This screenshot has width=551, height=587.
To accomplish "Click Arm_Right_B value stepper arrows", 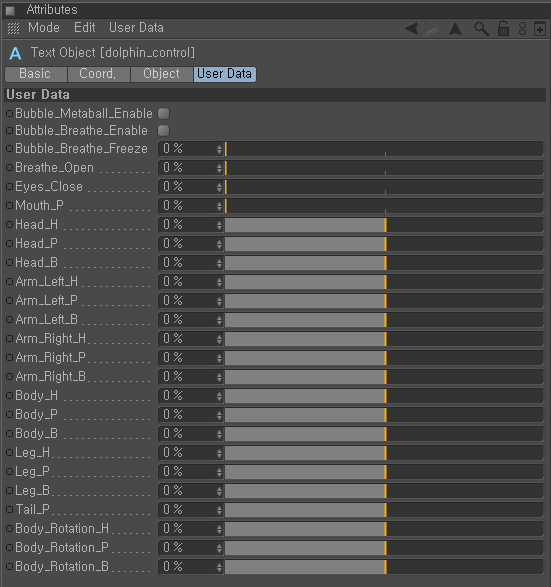I will tap(219, 377).
